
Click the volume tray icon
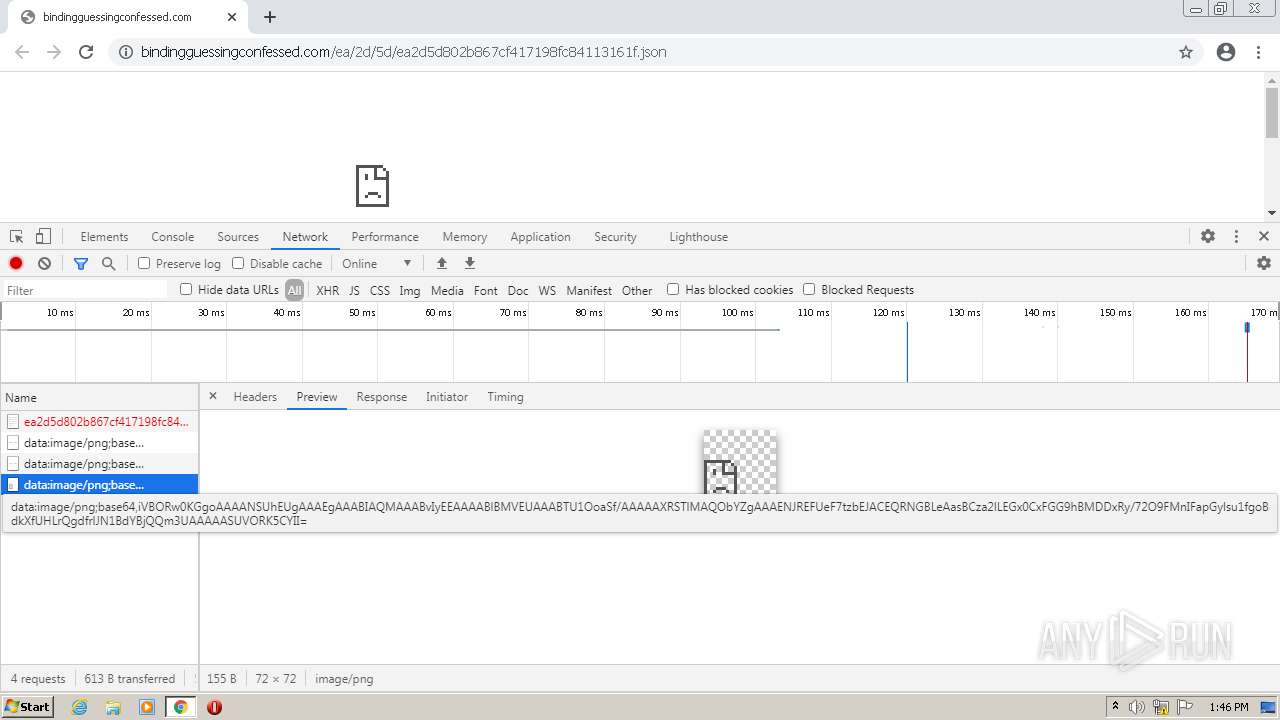pyautogui.click(x=1137, y=707)
